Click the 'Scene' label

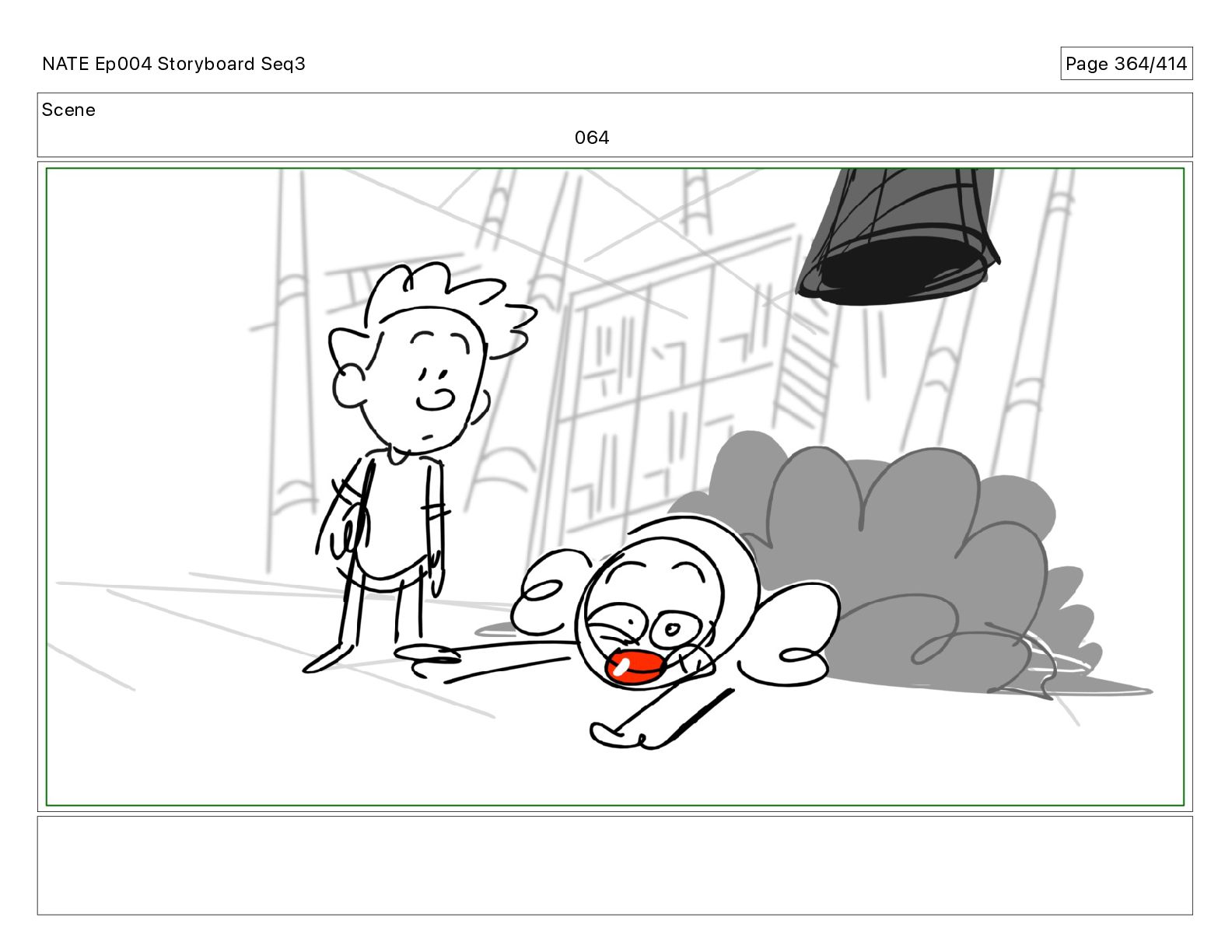[x=68, y=110]
